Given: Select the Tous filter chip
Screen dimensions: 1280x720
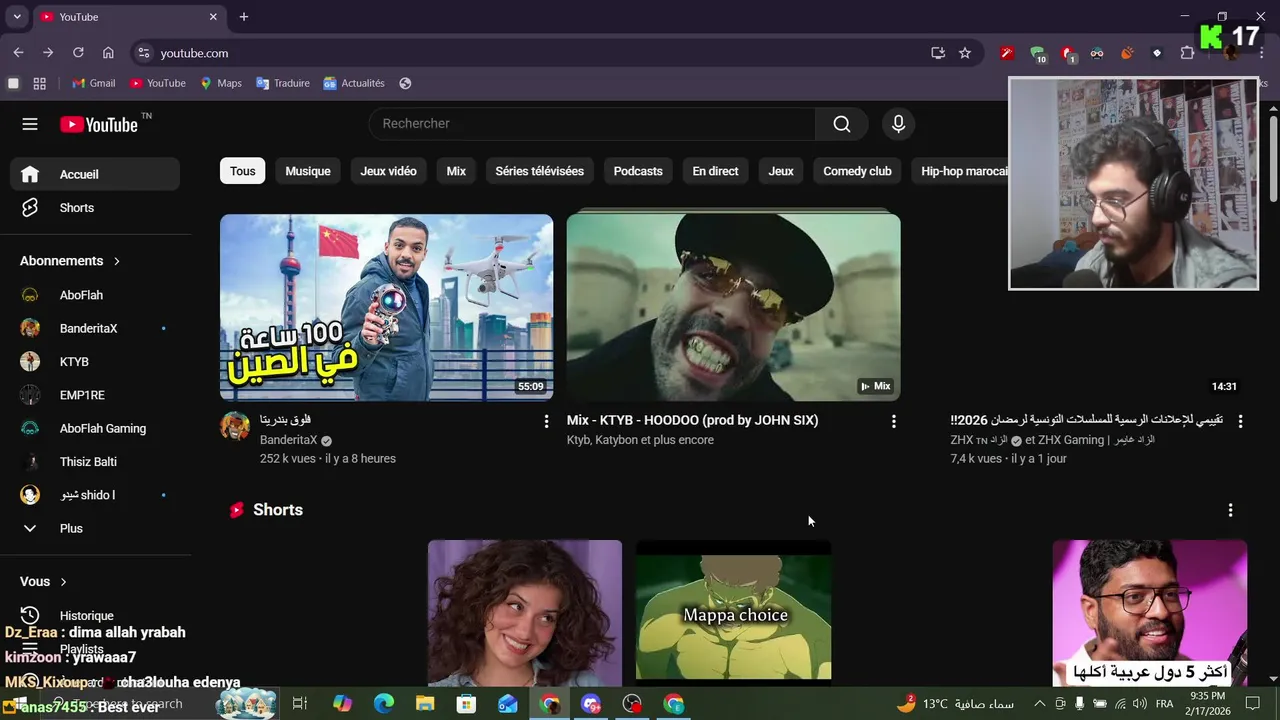Looking at the screenshot, I should [242, 171].
